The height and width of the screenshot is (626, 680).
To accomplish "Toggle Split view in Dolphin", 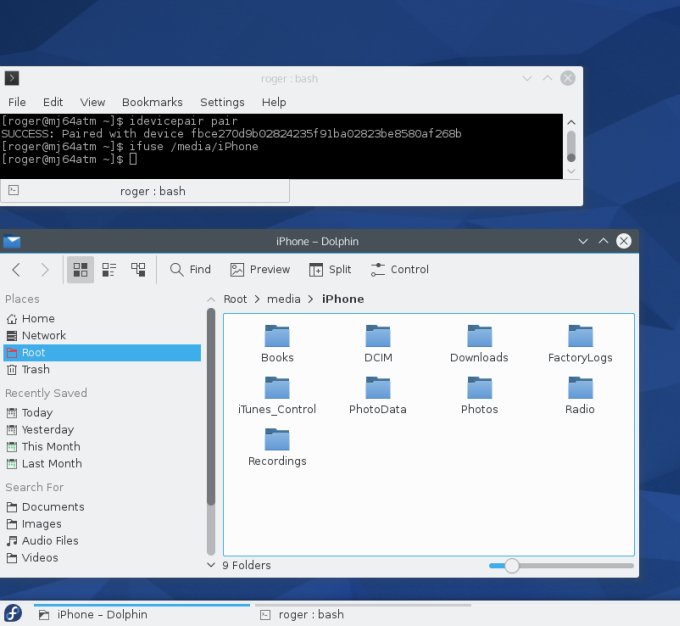I will (x=329, y=270).
